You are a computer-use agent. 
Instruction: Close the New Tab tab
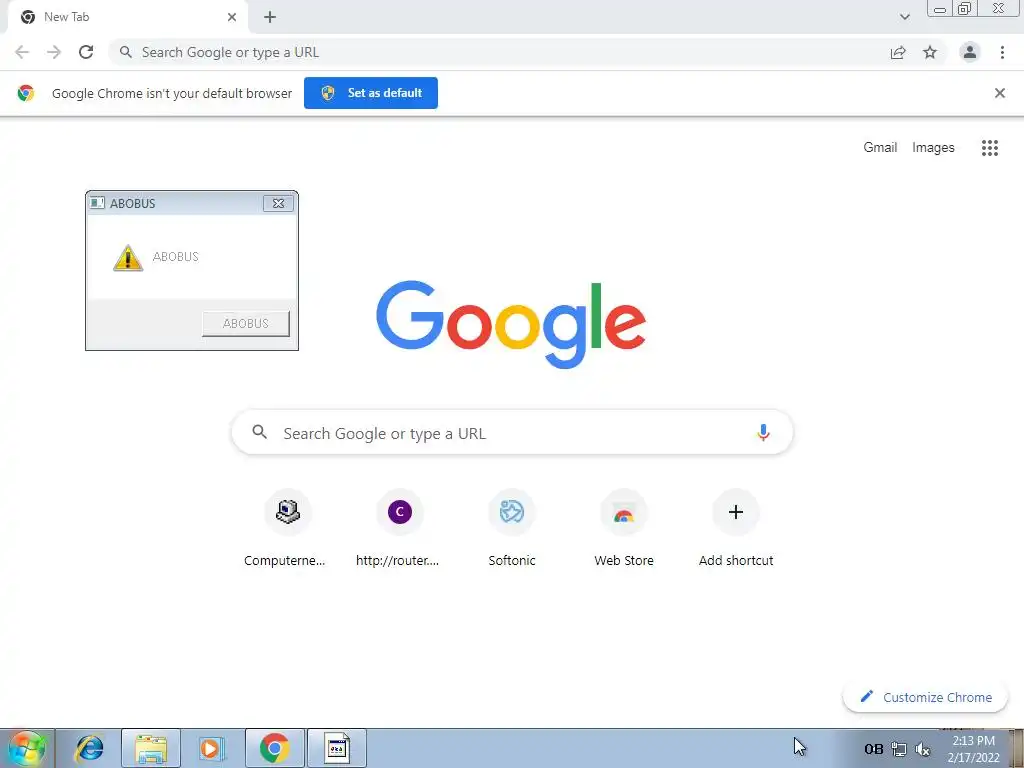(x=232, y=17)
